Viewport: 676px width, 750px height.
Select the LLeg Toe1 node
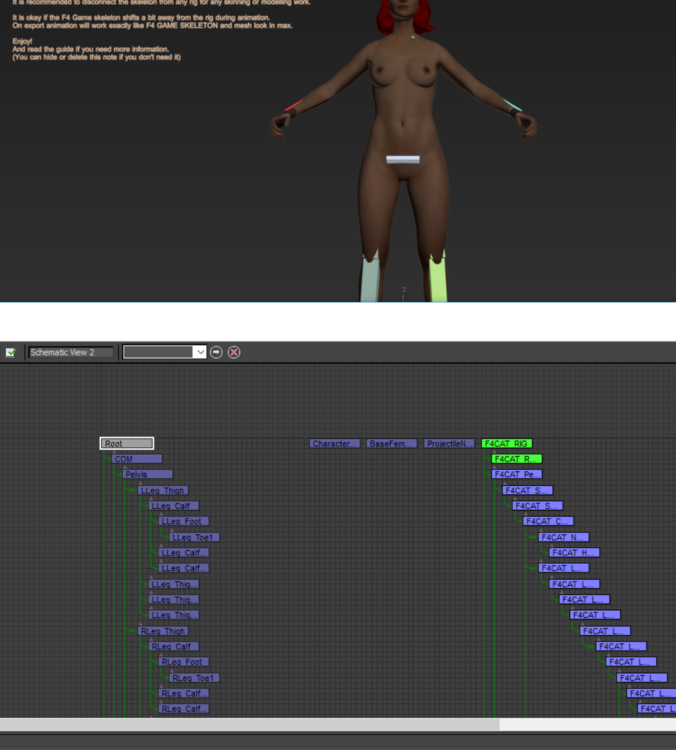coord(194,538)
